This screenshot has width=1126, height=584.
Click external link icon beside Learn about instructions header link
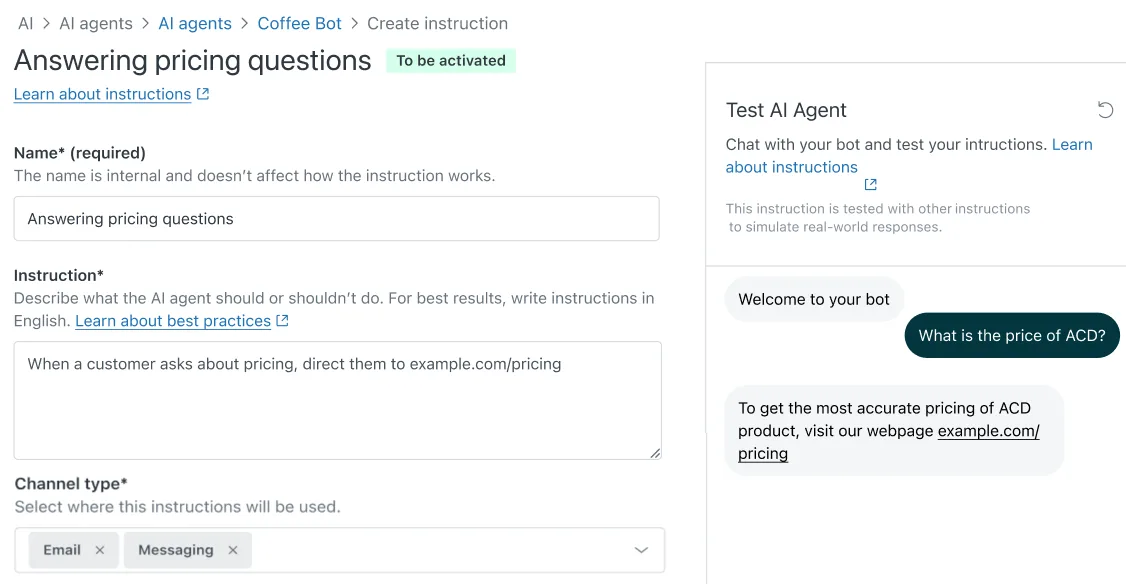click(x=203, y=93)
